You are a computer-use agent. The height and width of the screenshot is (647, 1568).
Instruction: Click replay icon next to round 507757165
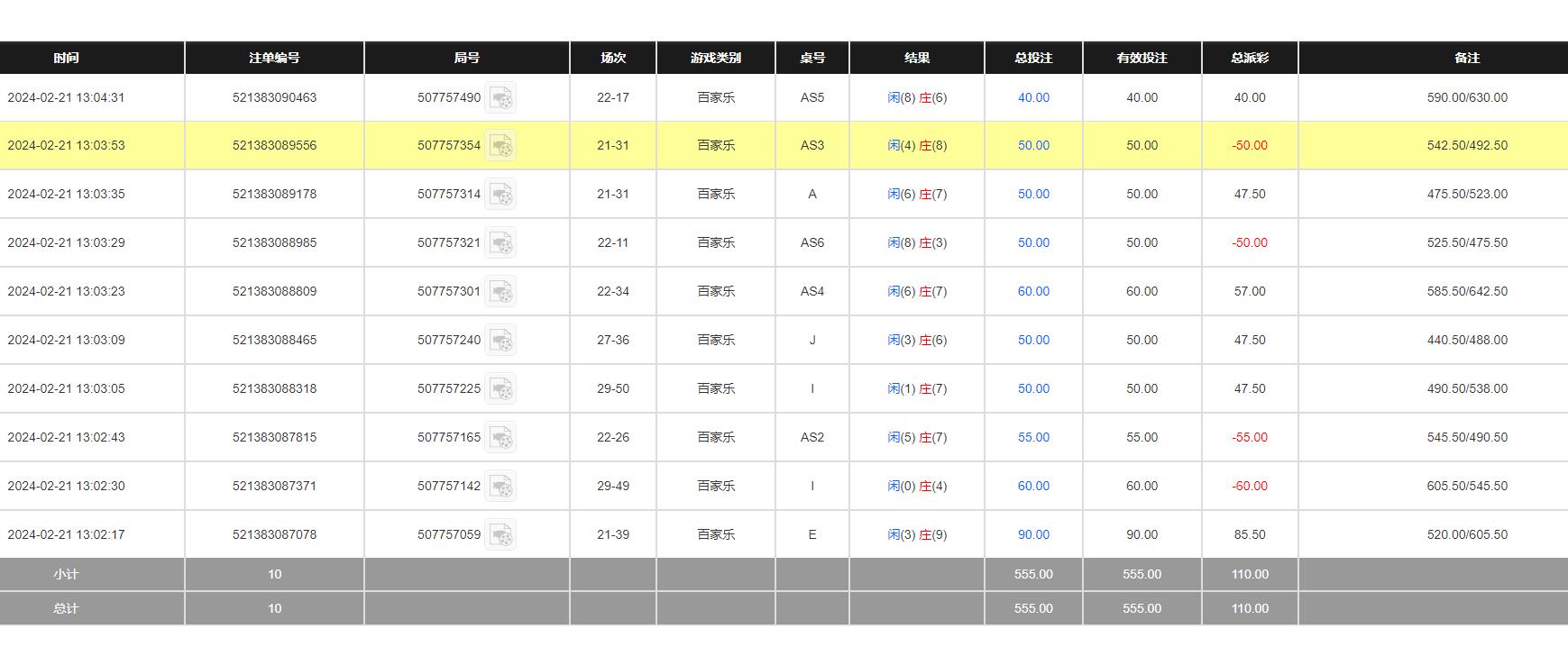[x=500, y=437]
